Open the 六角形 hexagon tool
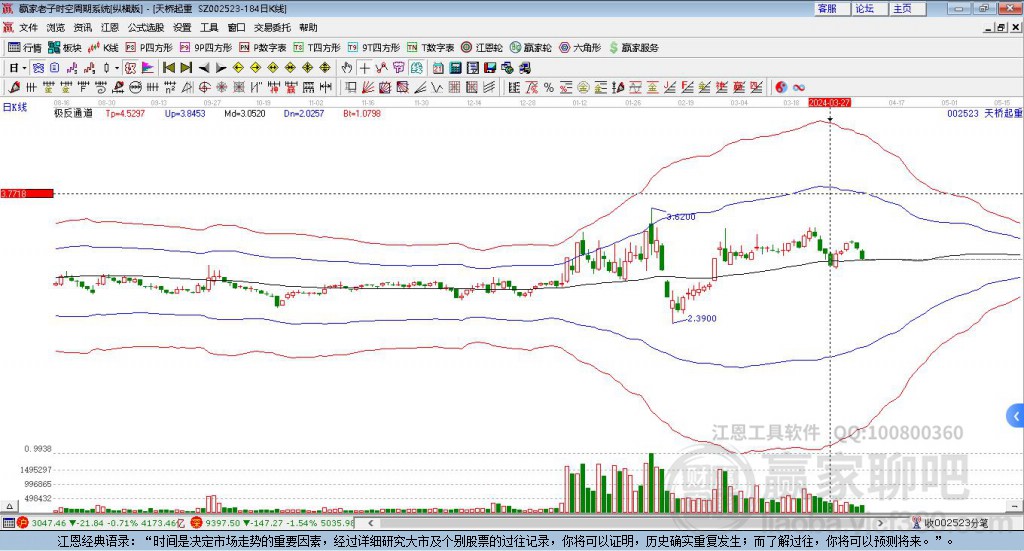 [x=580, y=48]
